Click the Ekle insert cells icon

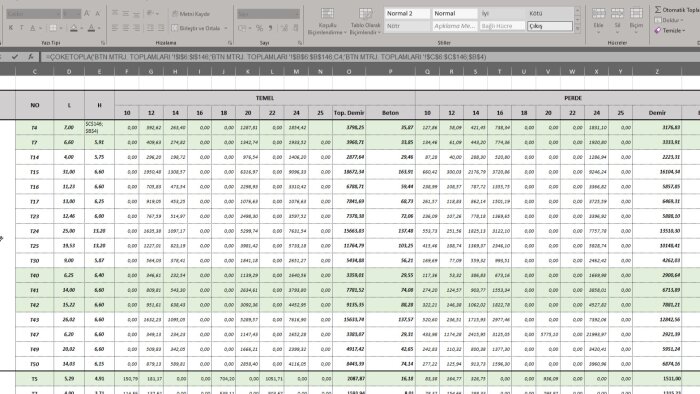pos(598,13)
